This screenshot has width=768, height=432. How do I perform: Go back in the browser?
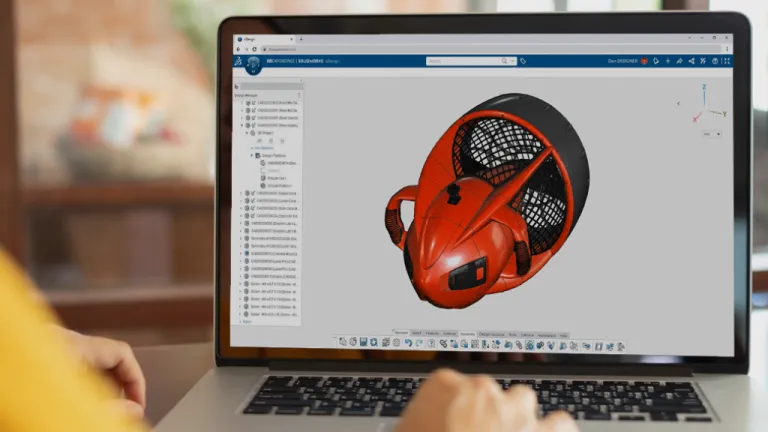coord(238,49)
